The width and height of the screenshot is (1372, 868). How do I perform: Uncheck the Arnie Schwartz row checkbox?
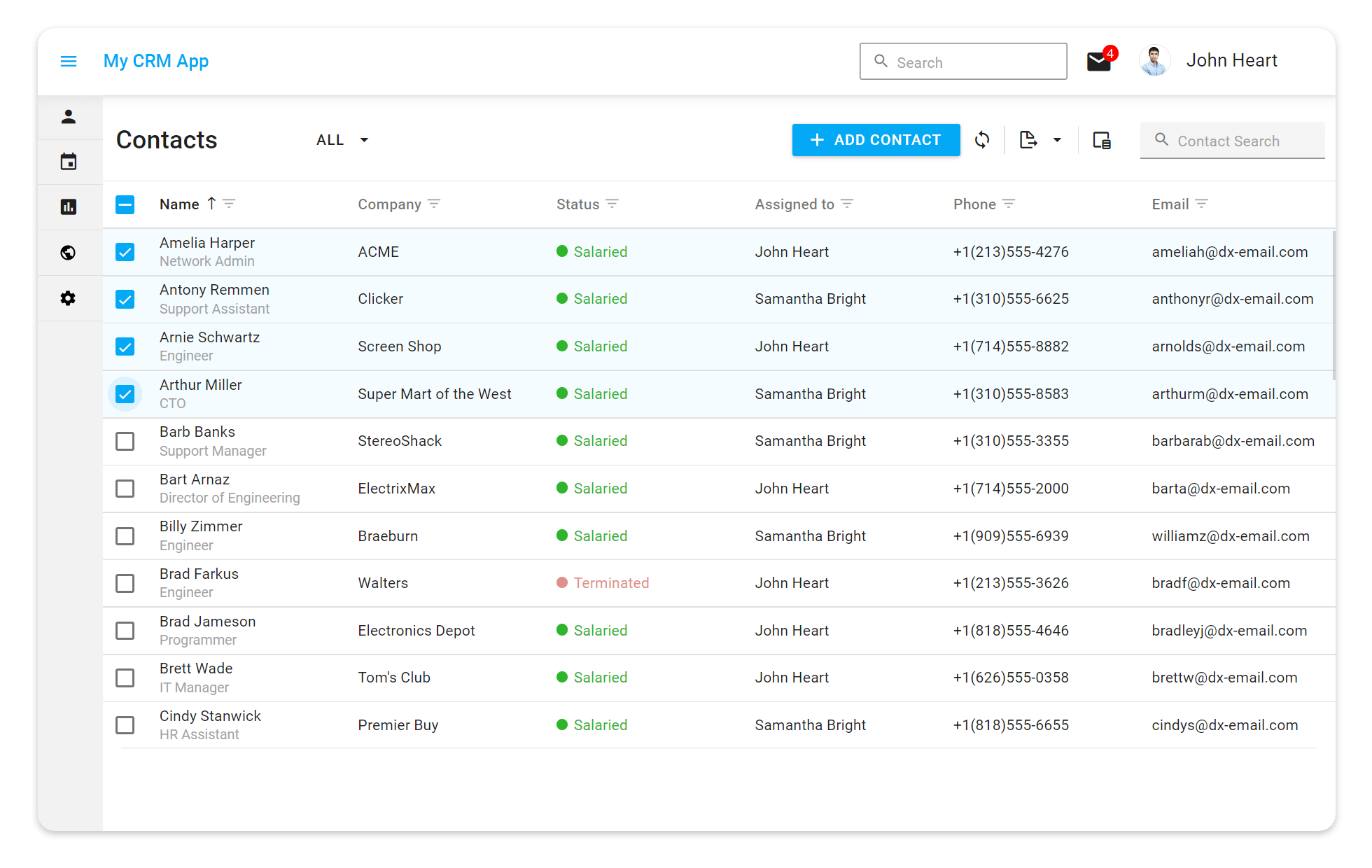pos(125,346)
